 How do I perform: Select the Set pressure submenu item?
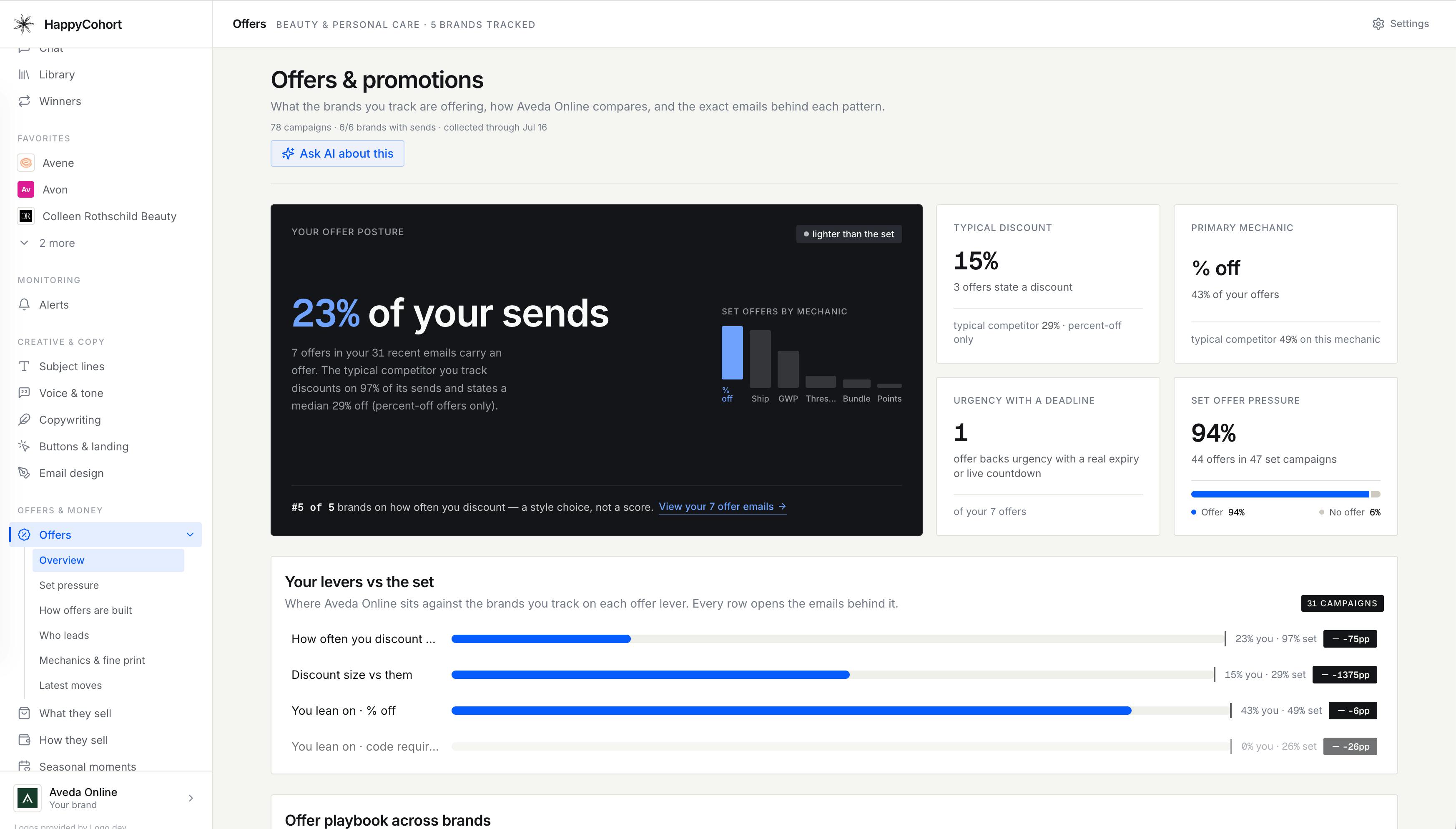click(69, 585)
